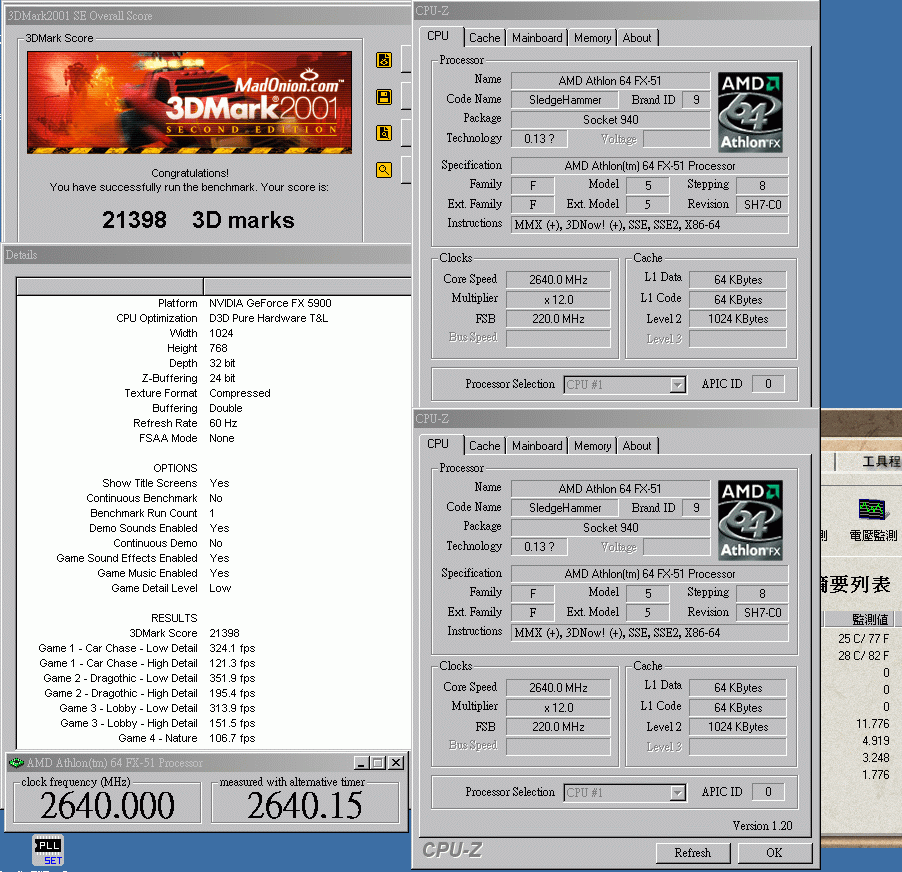The width and height of the screenshot is (902, 872).
Task: Click the "324.1 fps" Car Chase result
Action: [232, 648]
